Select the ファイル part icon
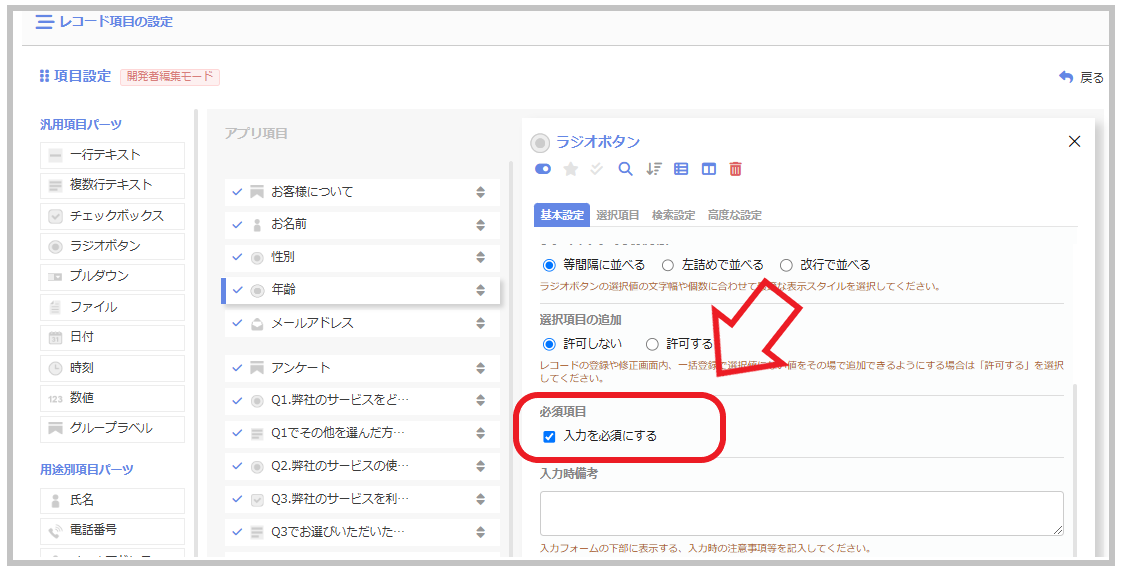 pyautogui.click(x=55, y=307)
